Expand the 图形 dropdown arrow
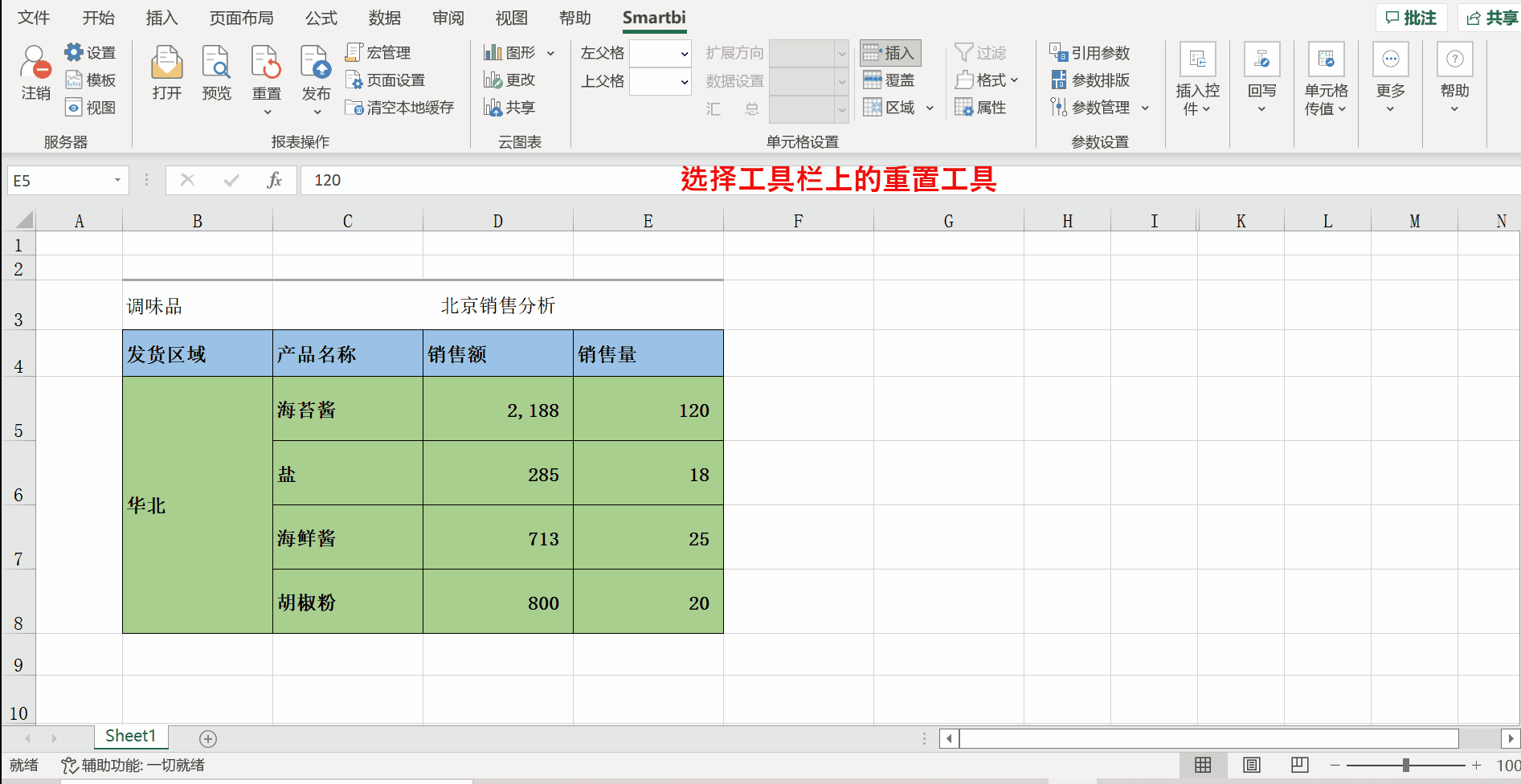Screen dimensions: 1521x784 [550, 53]
